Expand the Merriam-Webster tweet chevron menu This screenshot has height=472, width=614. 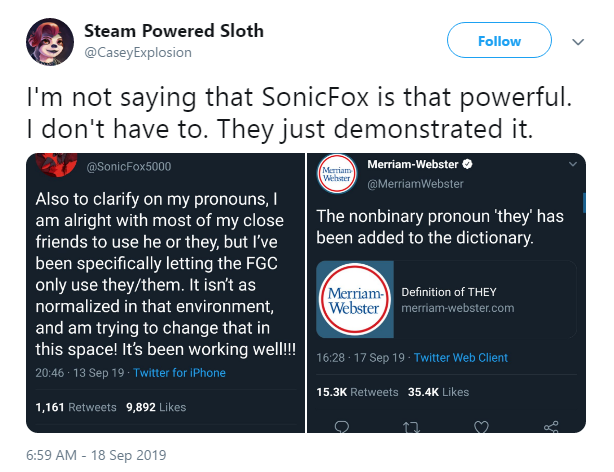click(x=572, y=164)
